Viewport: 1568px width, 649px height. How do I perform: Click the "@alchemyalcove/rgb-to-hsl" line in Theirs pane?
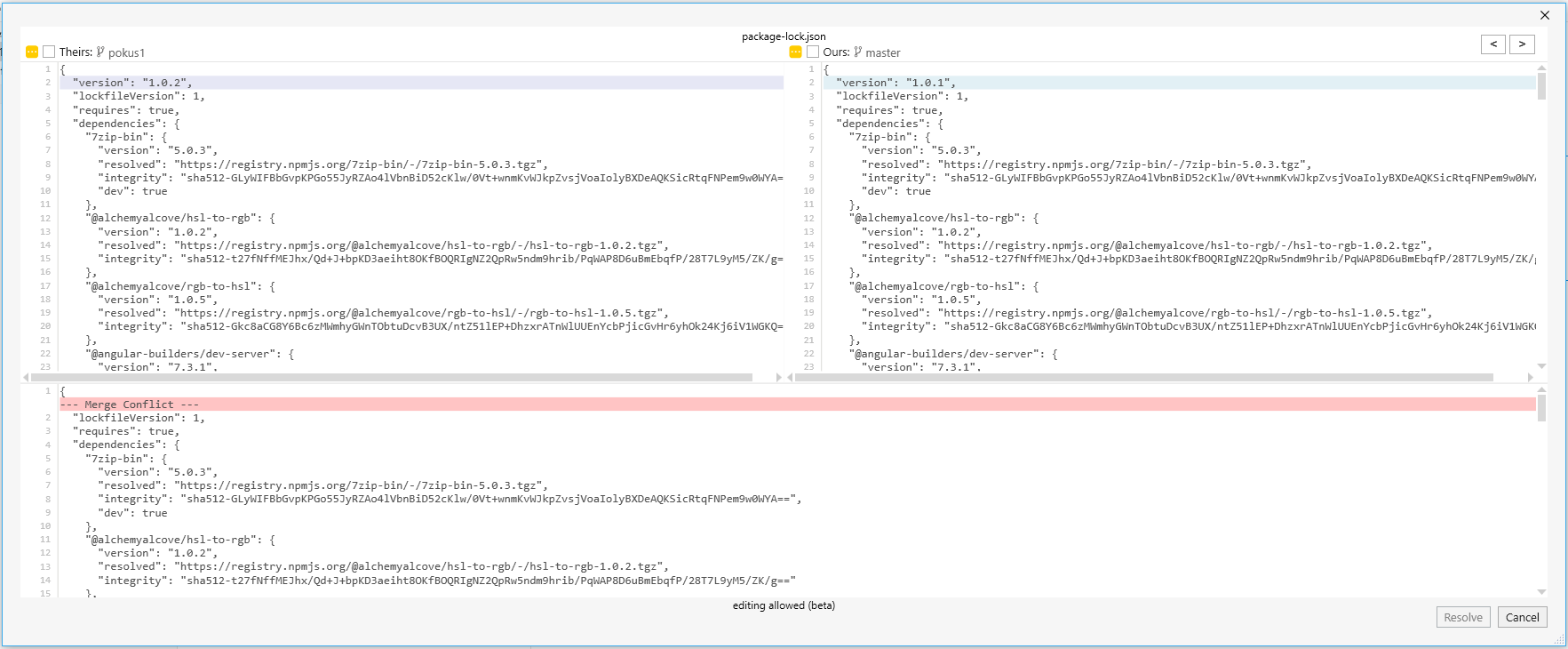point(180,286)
